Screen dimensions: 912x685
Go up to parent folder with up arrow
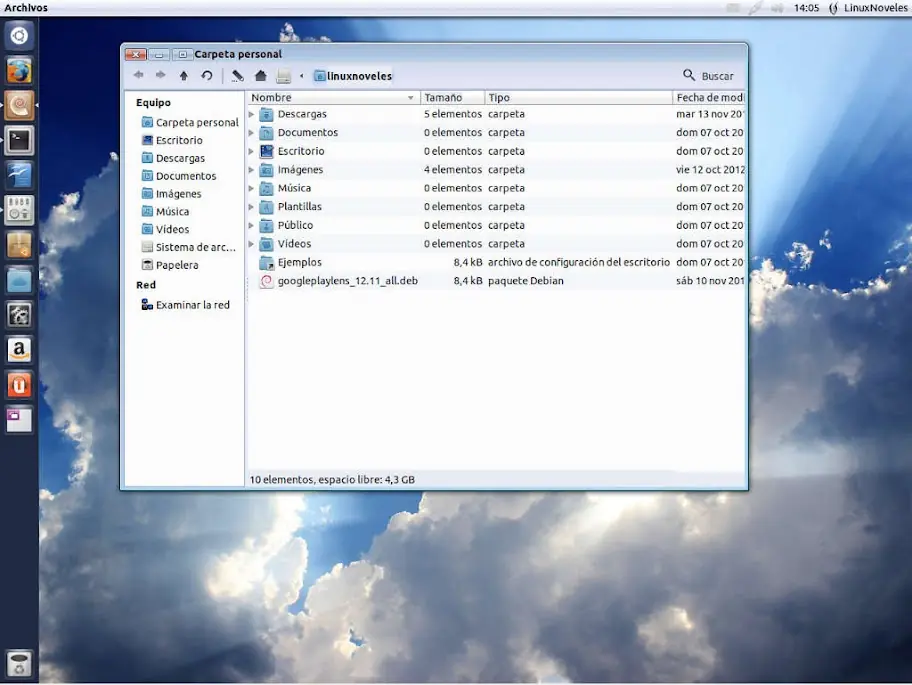pyautogui.click(x=184, y=76)
